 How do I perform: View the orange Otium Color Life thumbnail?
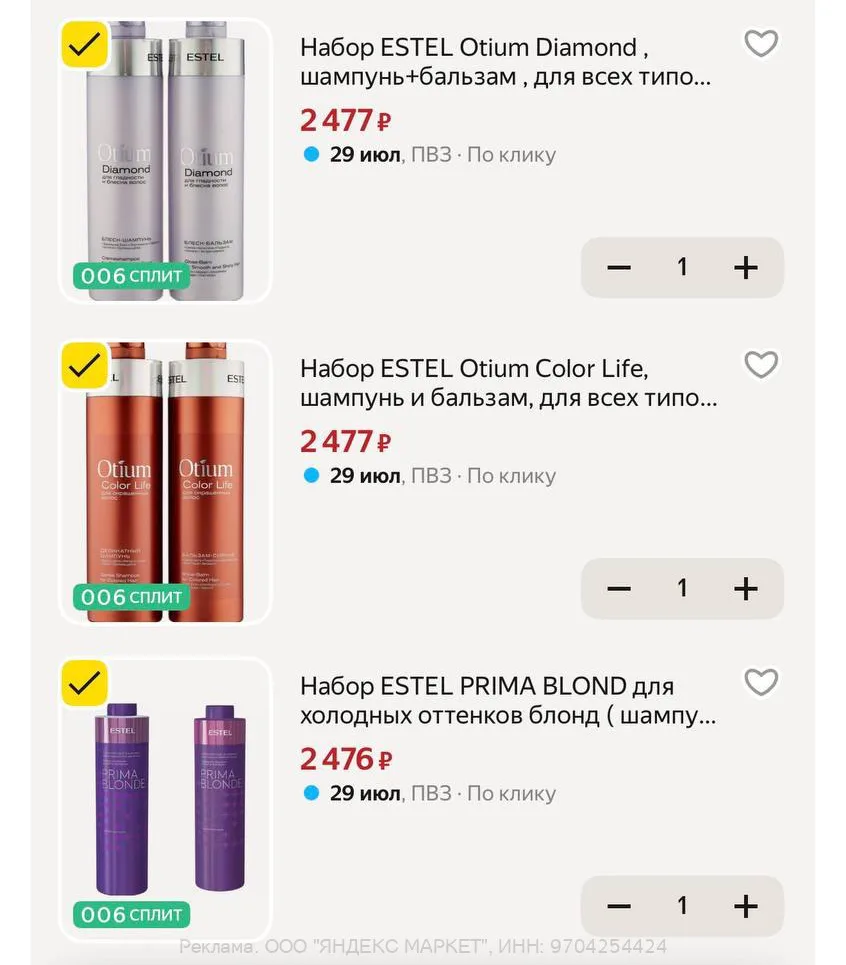(x=166, y=482)
